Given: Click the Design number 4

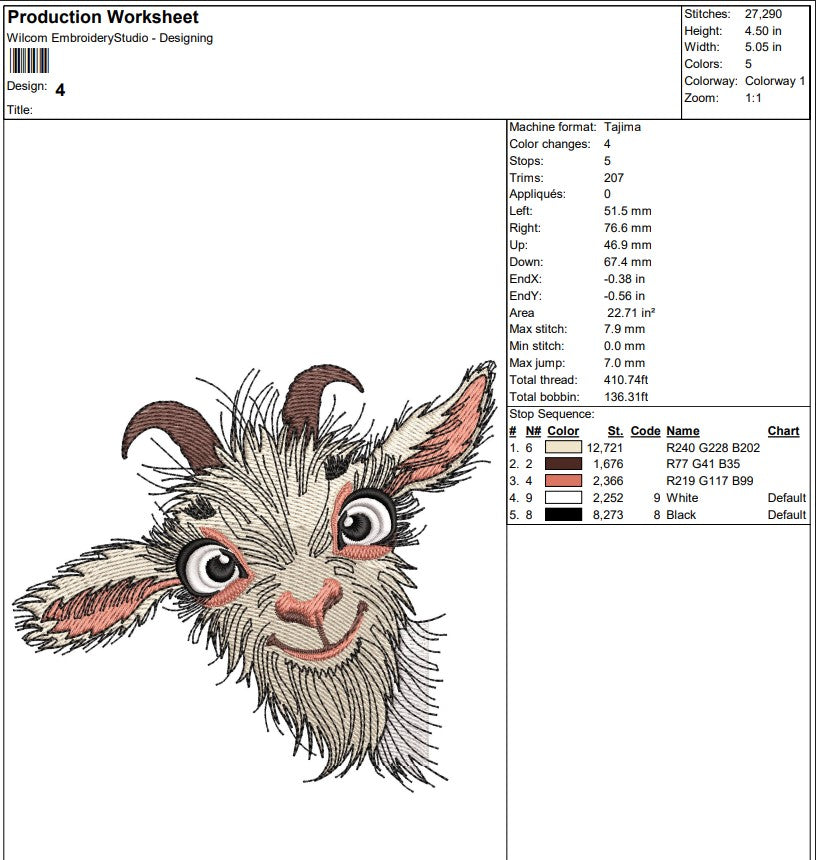Looking at the screenshot, I should pyautogui.click(x=60, y=89).
